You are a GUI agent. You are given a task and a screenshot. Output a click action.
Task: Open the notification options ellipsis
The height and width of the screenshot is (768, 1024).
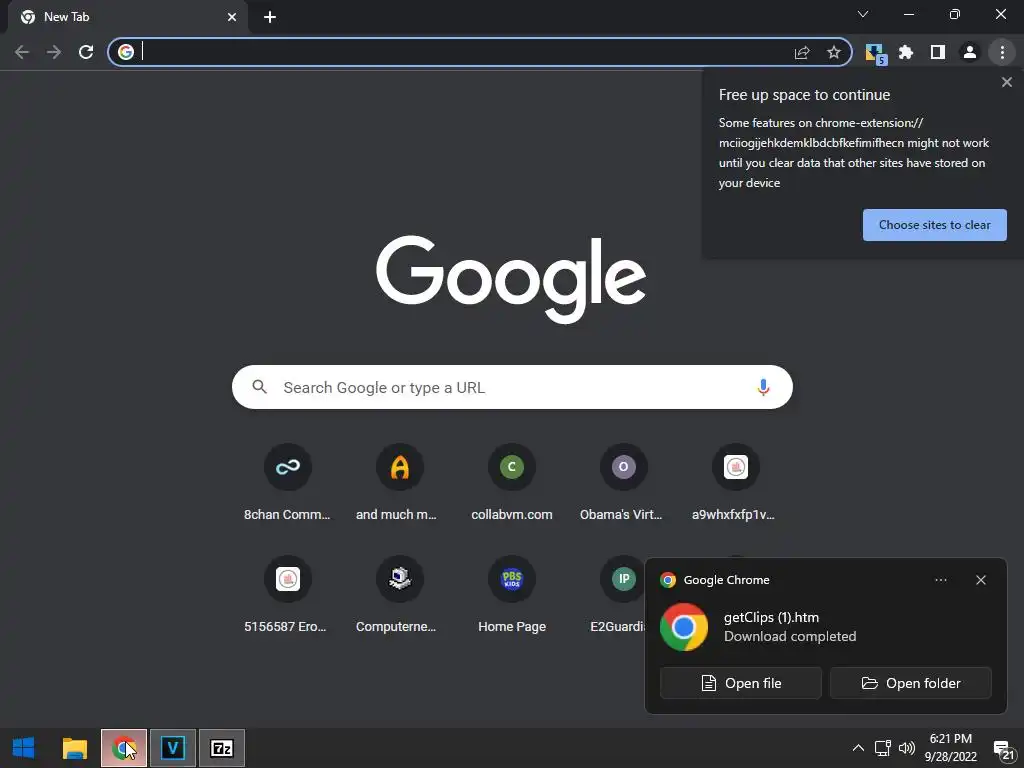pos(941,580)
